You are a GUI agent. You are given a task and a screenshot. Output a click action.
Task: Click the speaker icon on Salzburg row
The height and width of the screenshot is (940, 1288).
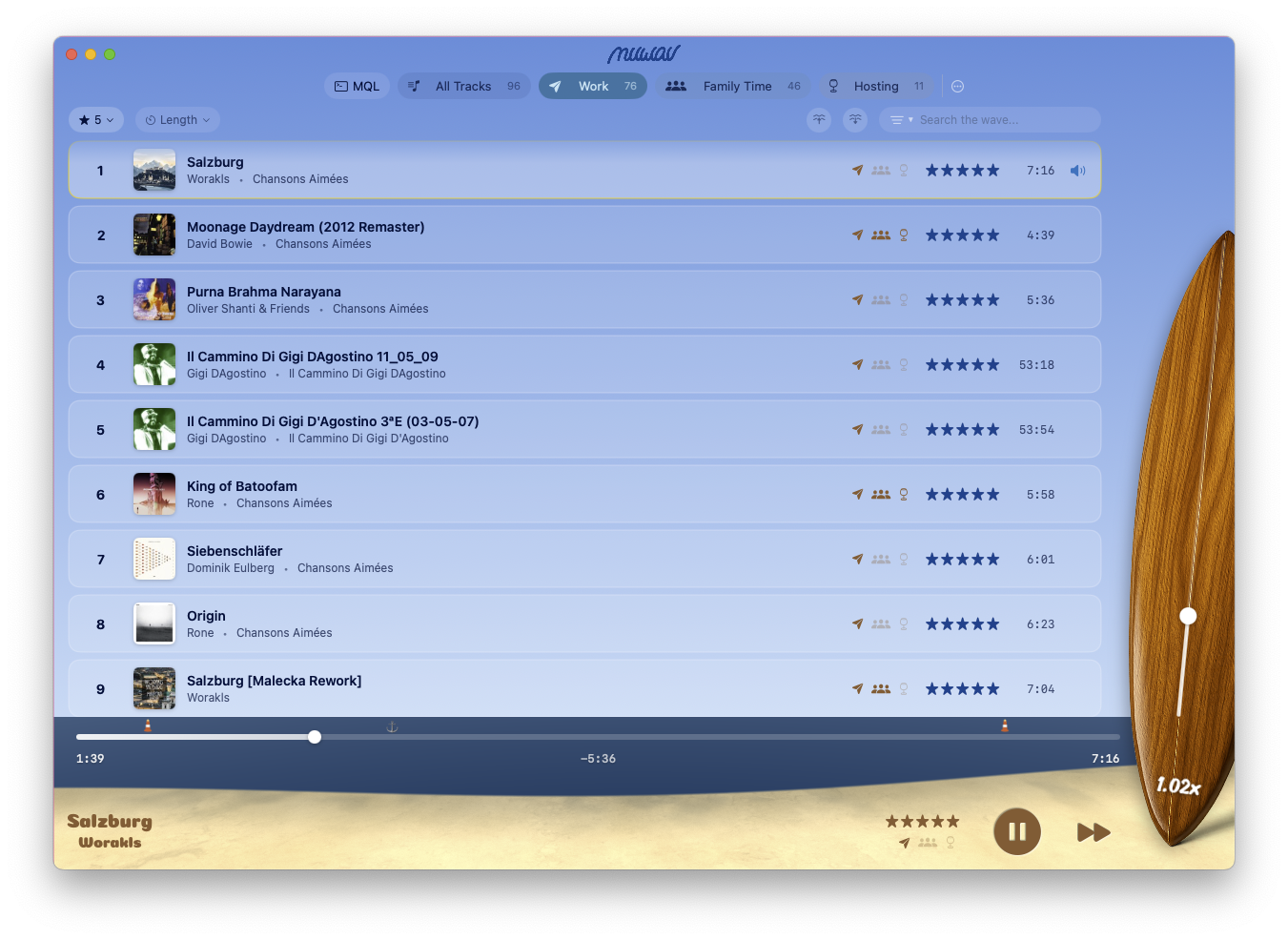[1077, 171]
